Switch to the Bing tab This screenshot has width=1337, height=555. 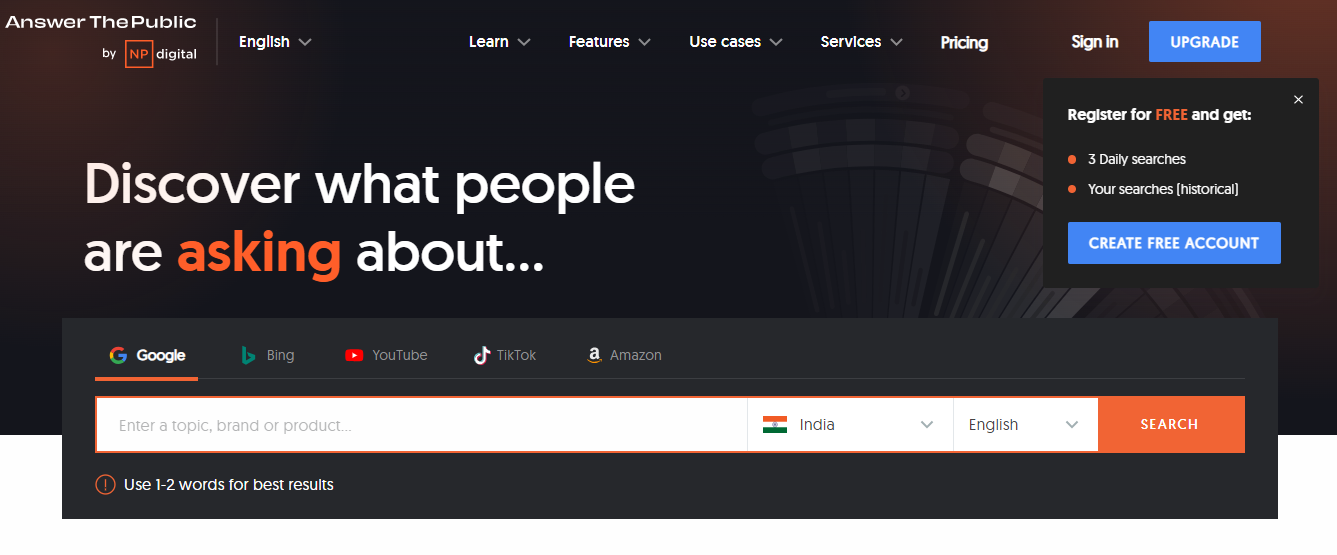[x=268, y=356]
